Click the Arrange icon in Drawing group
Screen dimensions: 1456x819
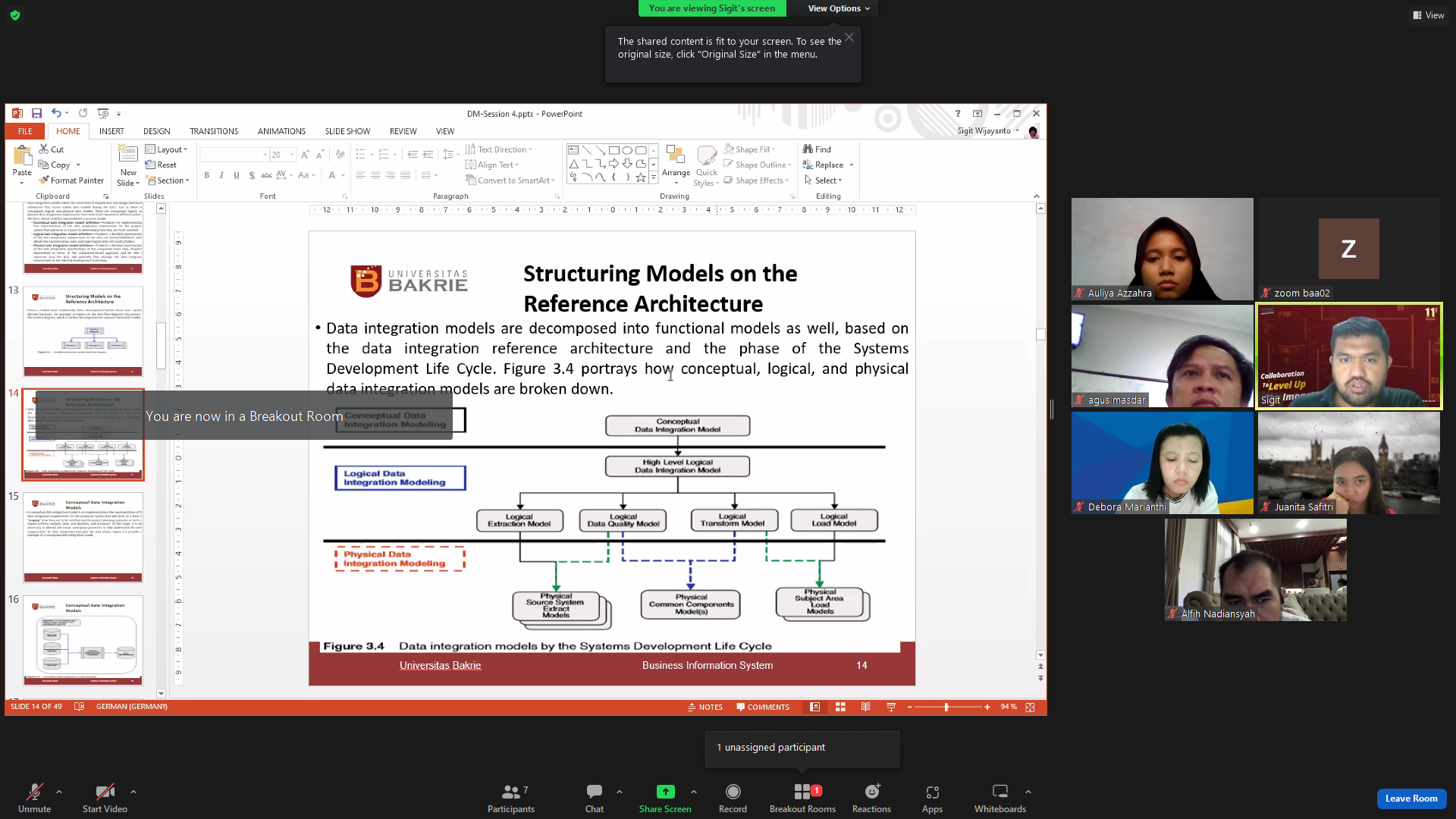[x=676, y=155]
